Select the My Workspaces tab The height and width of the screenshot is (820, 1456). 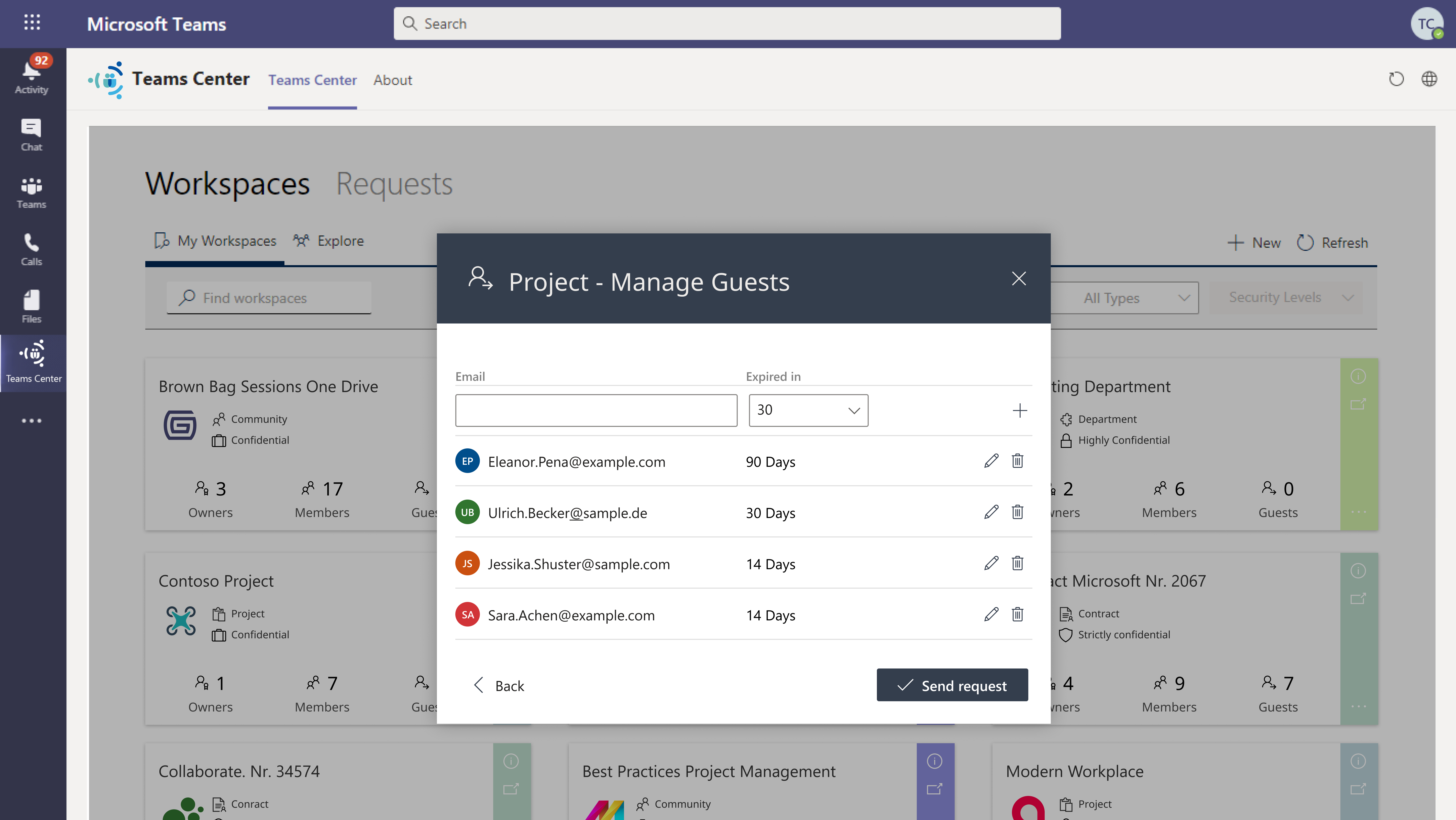215,242
